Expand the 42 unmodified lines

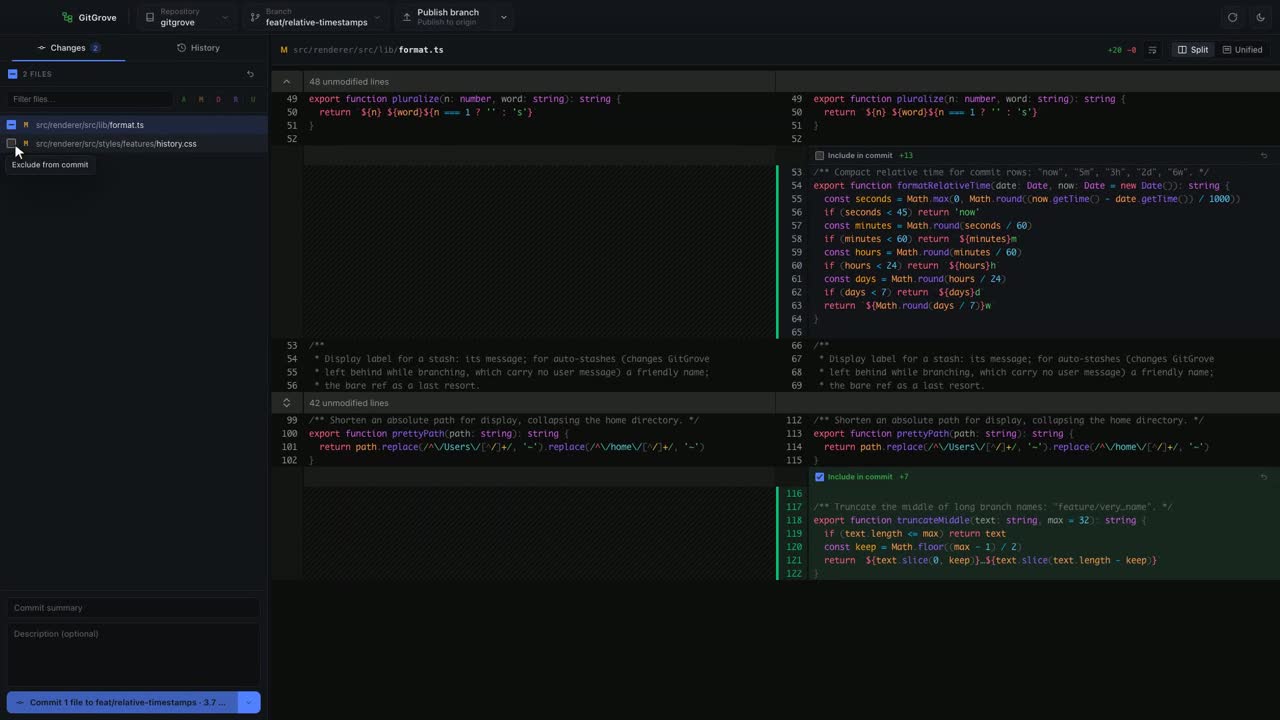coord(286,403)
